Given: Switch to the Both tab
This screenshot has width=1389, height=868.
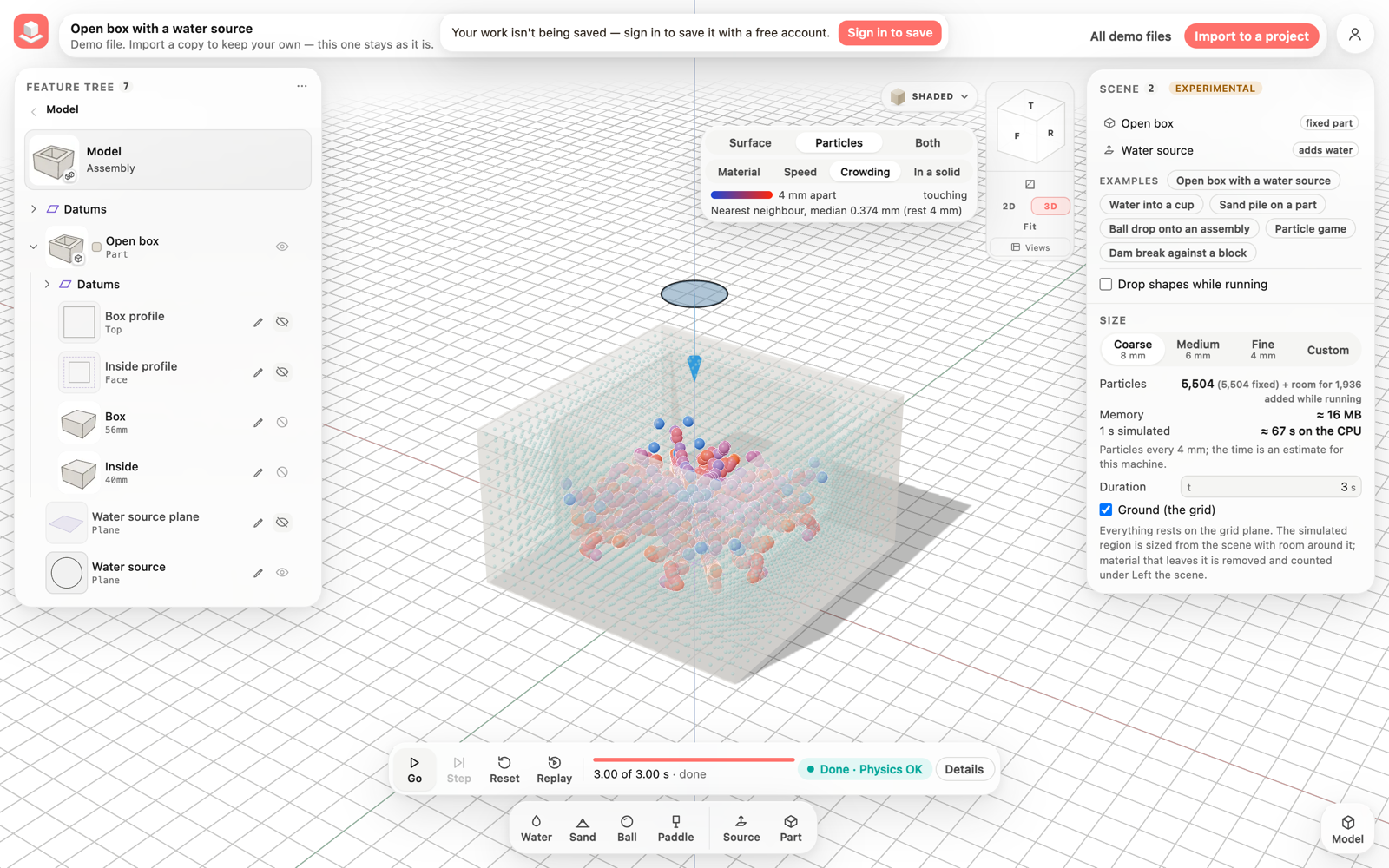Looking at the screenshot, I should (x=927, y=143).
